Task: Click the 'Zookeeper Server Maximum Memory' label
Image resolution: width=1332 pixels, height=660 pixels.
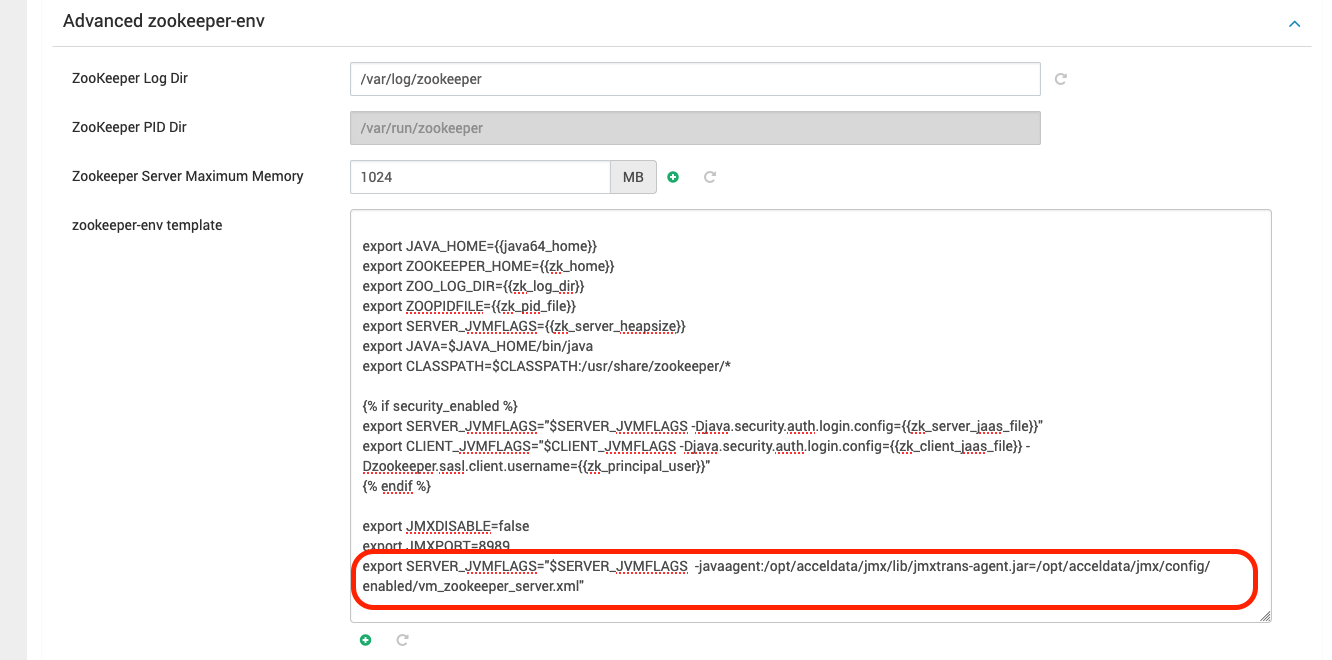Action: (187, 176)
